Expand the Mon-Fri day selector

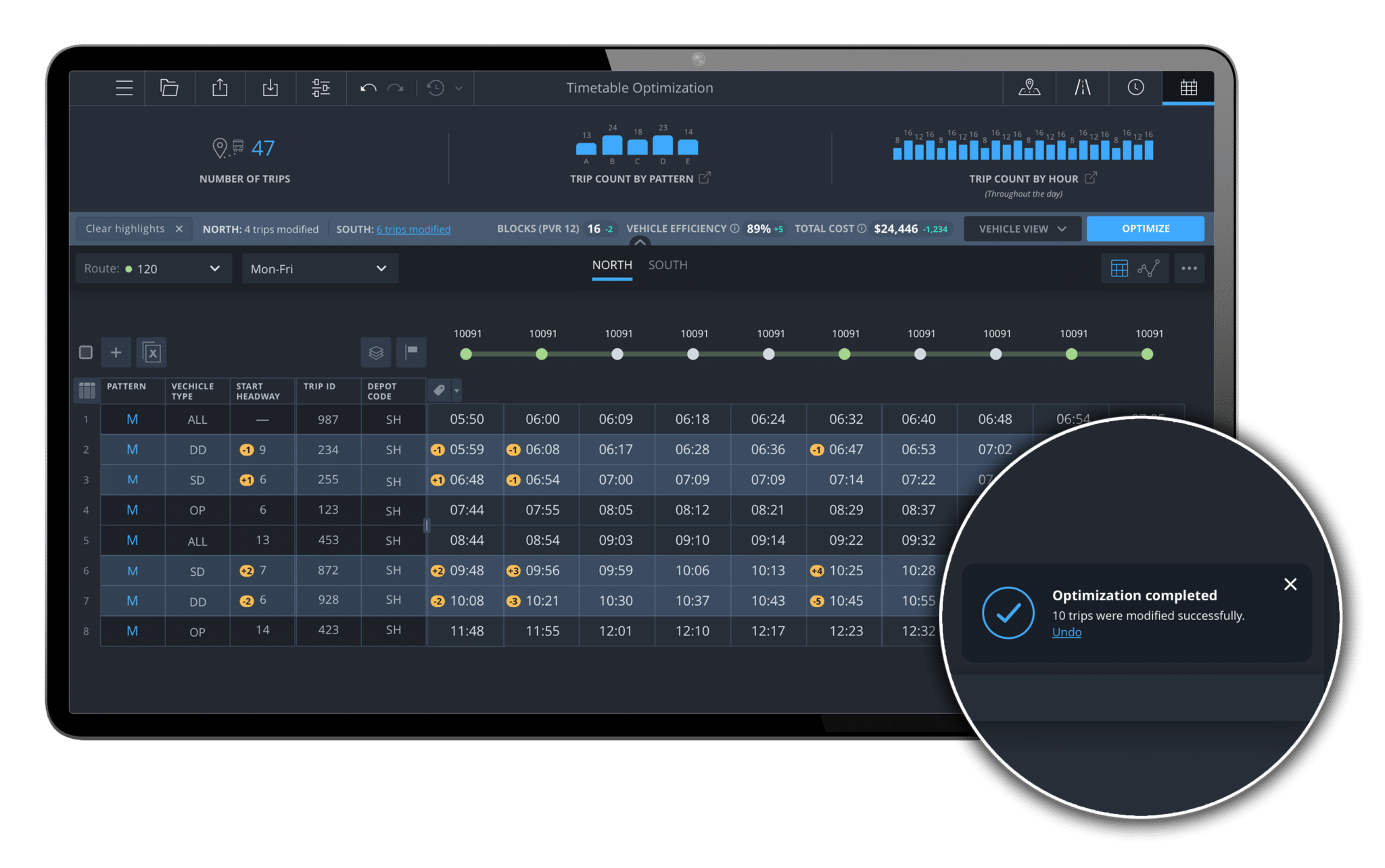pos(319,268)
